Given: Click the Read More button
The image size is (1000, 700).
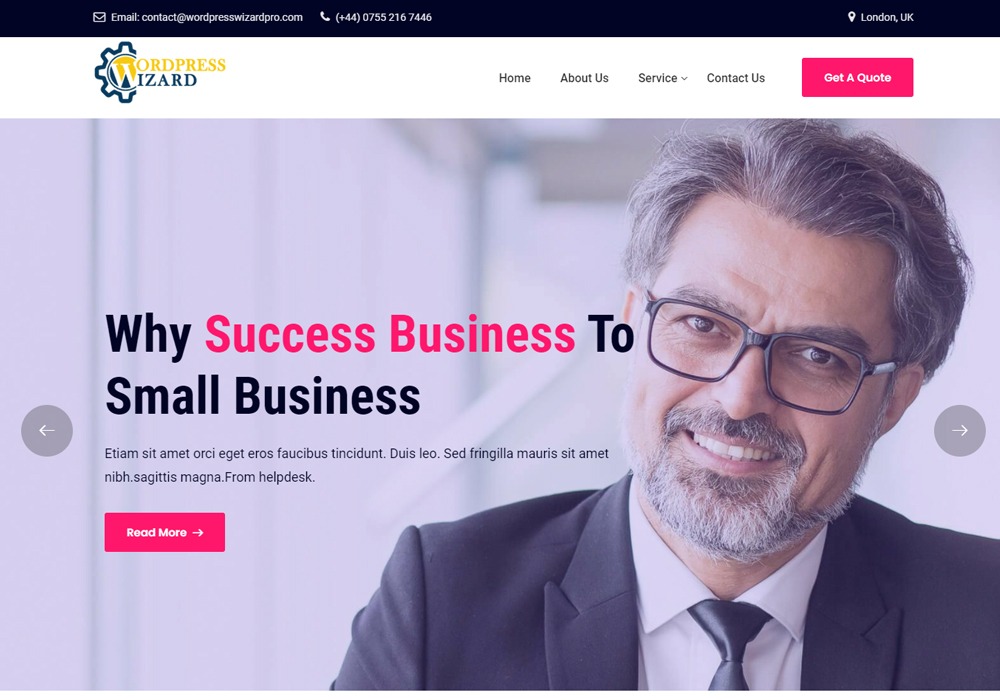Looking at the screenshot, I should [x=165, y=532].
